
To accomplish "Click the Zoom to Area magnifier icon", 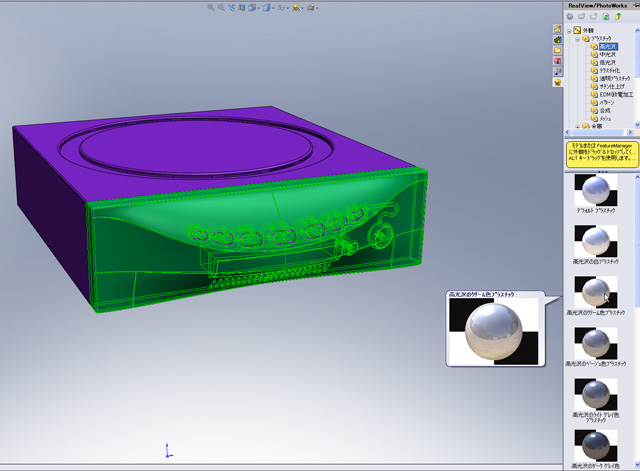I will [x=221, y=7].
